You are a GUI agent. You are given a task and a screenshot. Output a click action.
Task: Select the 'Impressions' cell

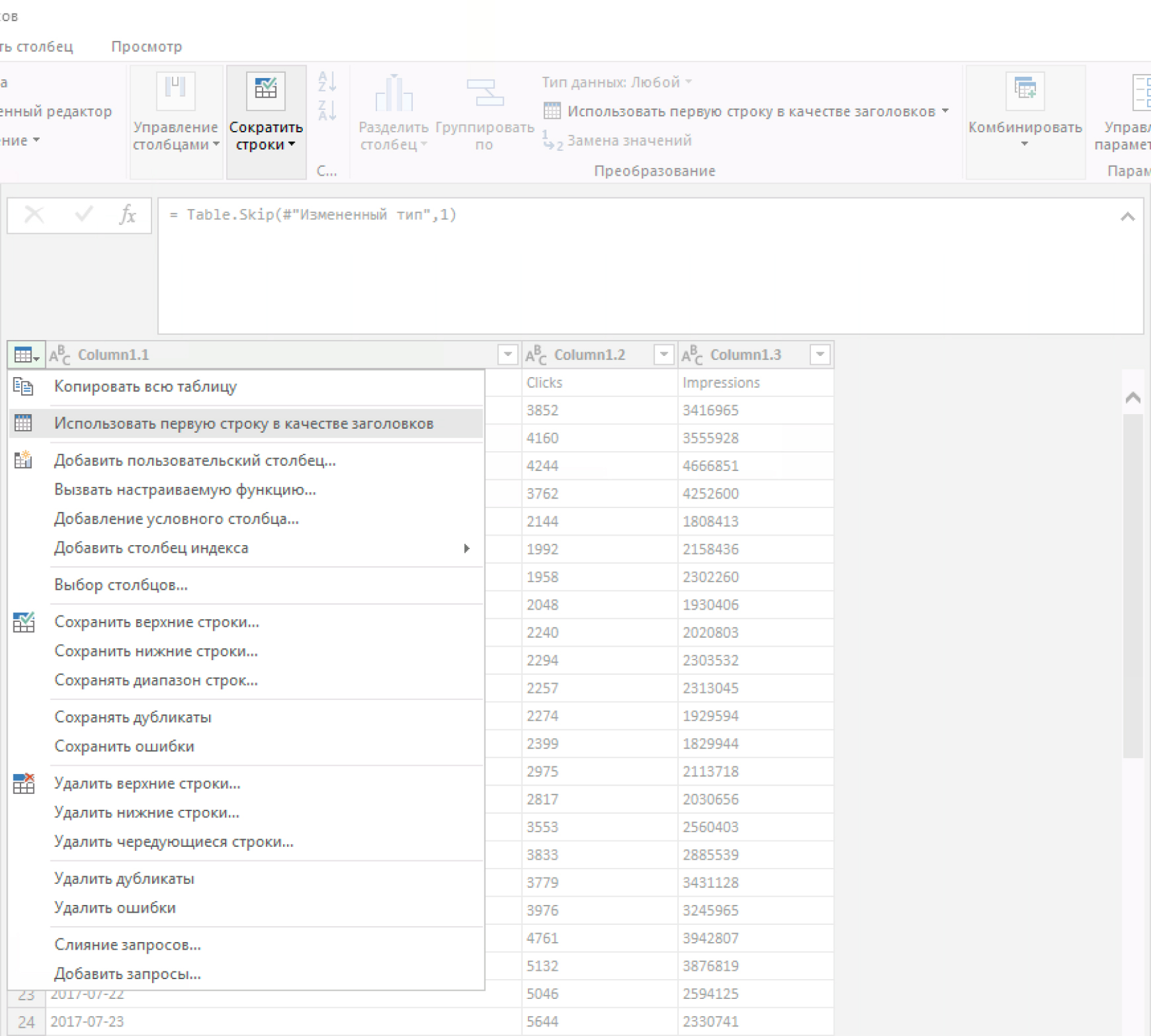click(x=756, y=383)
